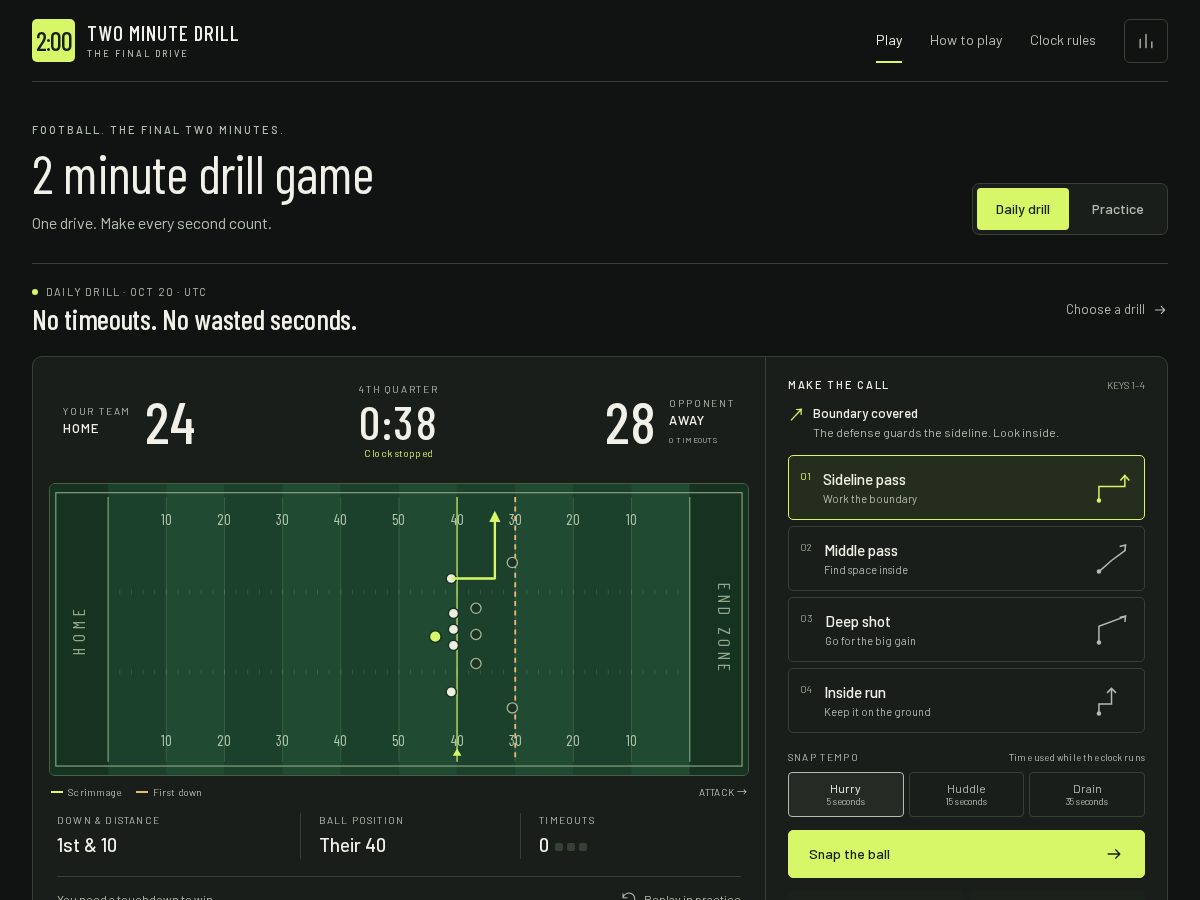This screenshot has width=1200, height=900.
Task: Click the arrow on Snap the ball
Action: pyautogui.click(x=1114, y=854)
